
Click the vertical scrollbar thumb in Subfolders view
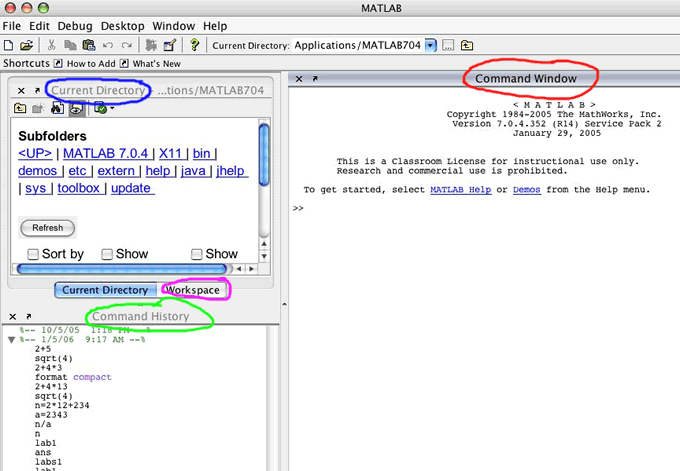coord(264,154)
